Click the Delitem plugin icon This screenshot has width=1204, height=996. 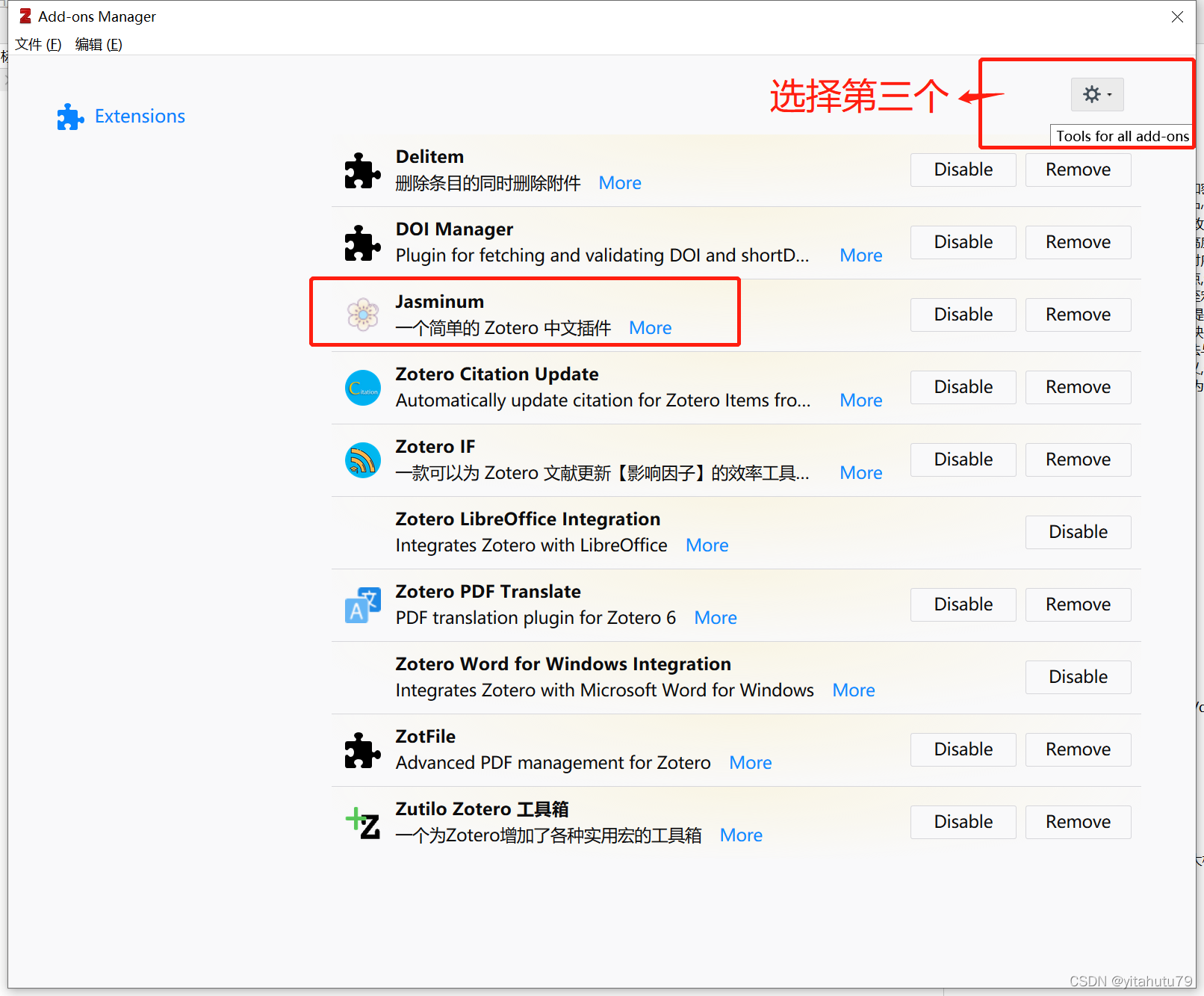363,170
